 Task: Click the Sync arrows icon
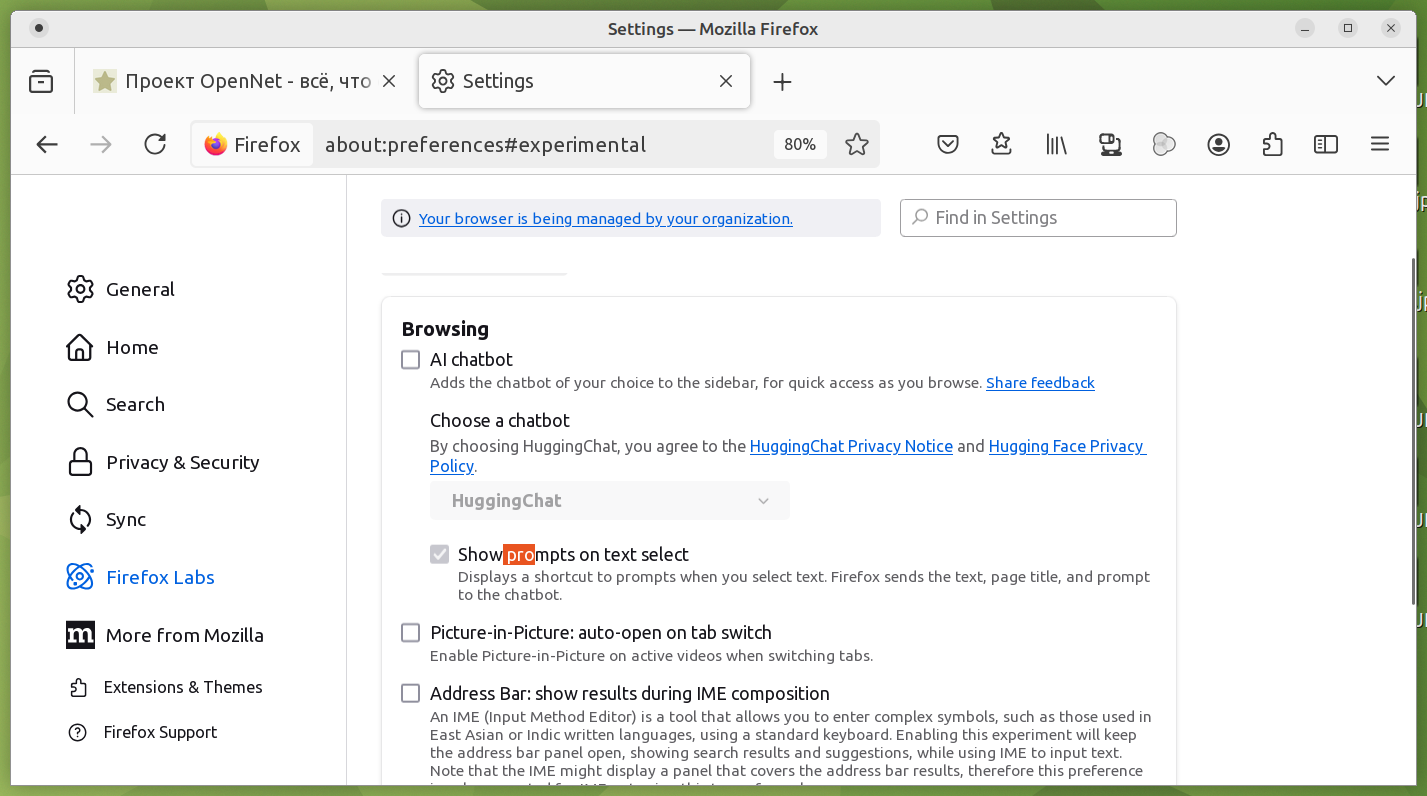[x=80, y=520]
